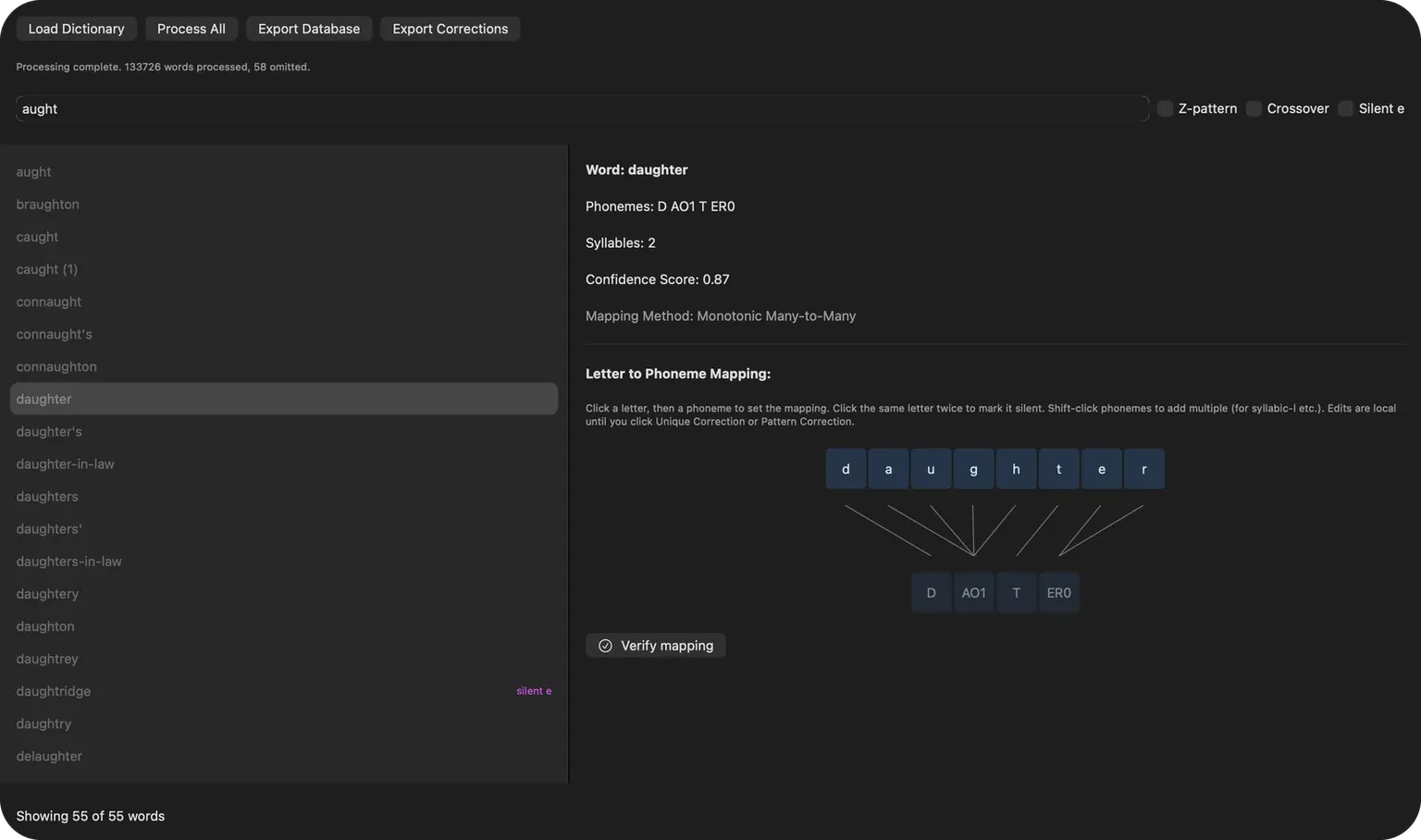Open the word 'connaught'

[284, 302]
